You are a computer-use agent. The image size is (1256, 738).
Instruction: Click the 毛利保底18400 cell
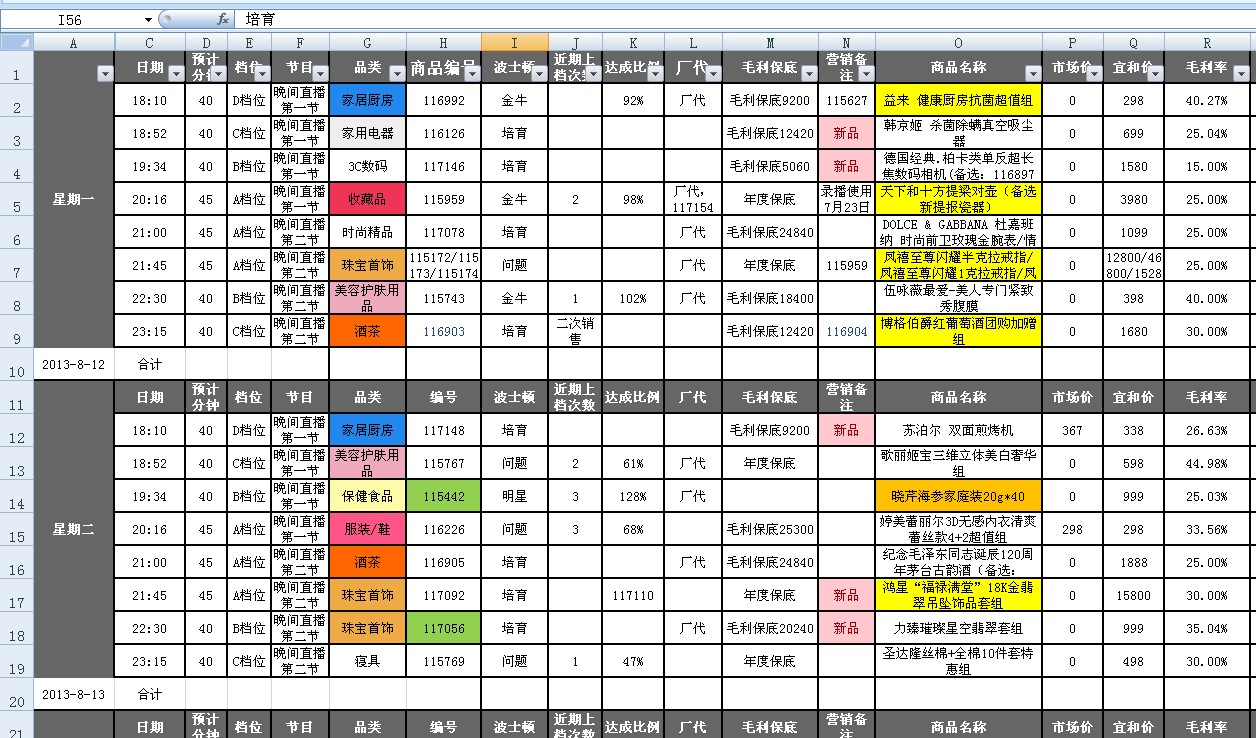point(770,299)
